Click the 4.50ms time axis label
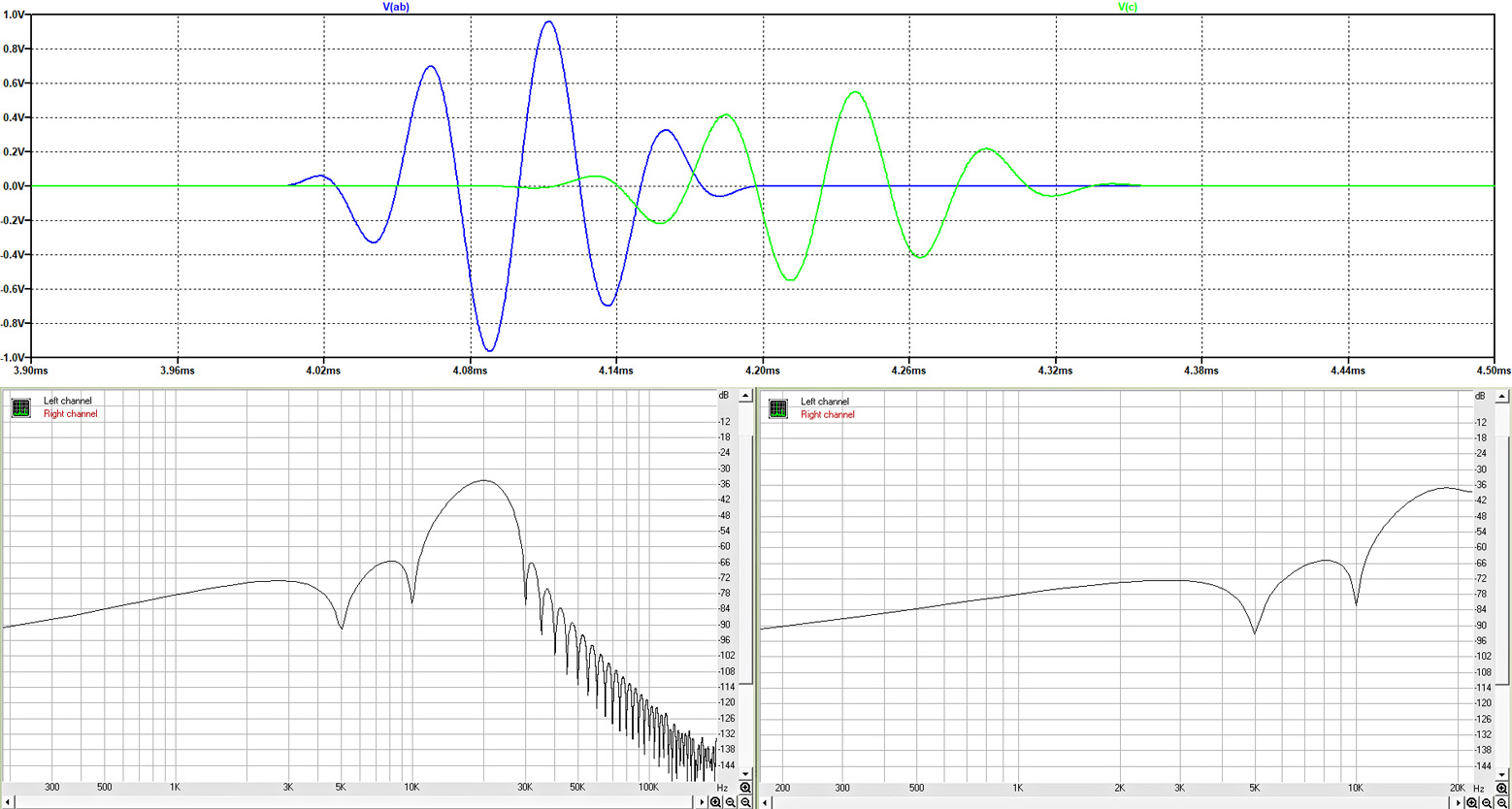 tap(1494, 371)
